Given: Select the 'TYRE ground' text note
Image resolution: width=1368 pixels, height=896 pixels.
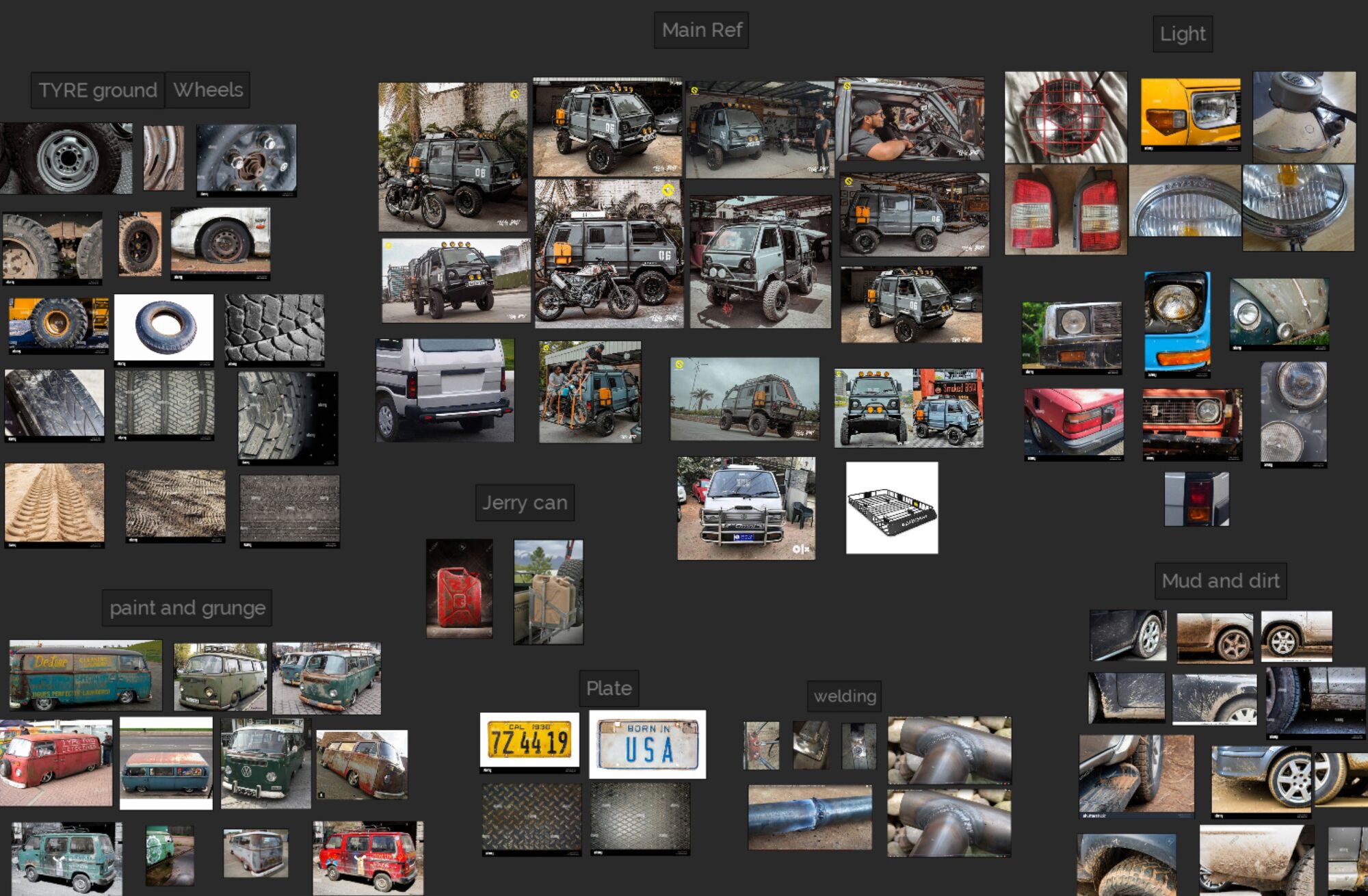Looking at the screenshot, I should click(x=97, y=90).
